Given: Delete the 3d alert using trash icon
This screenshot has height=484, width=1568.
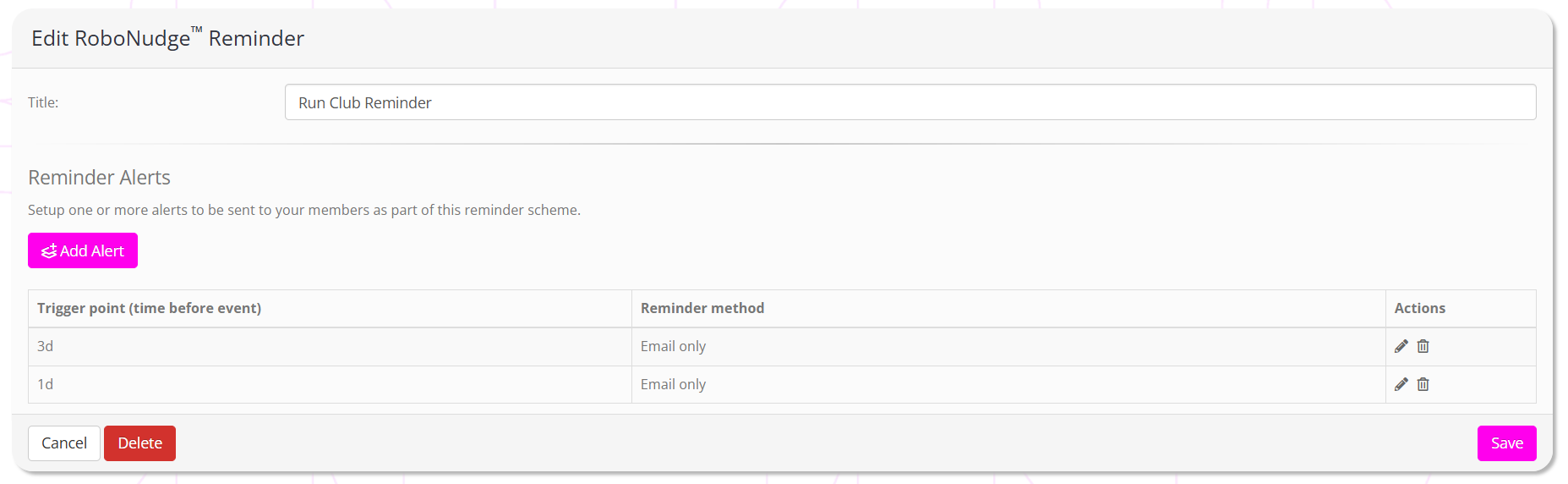Looking at the screenshot, I should coord(1423,346).
